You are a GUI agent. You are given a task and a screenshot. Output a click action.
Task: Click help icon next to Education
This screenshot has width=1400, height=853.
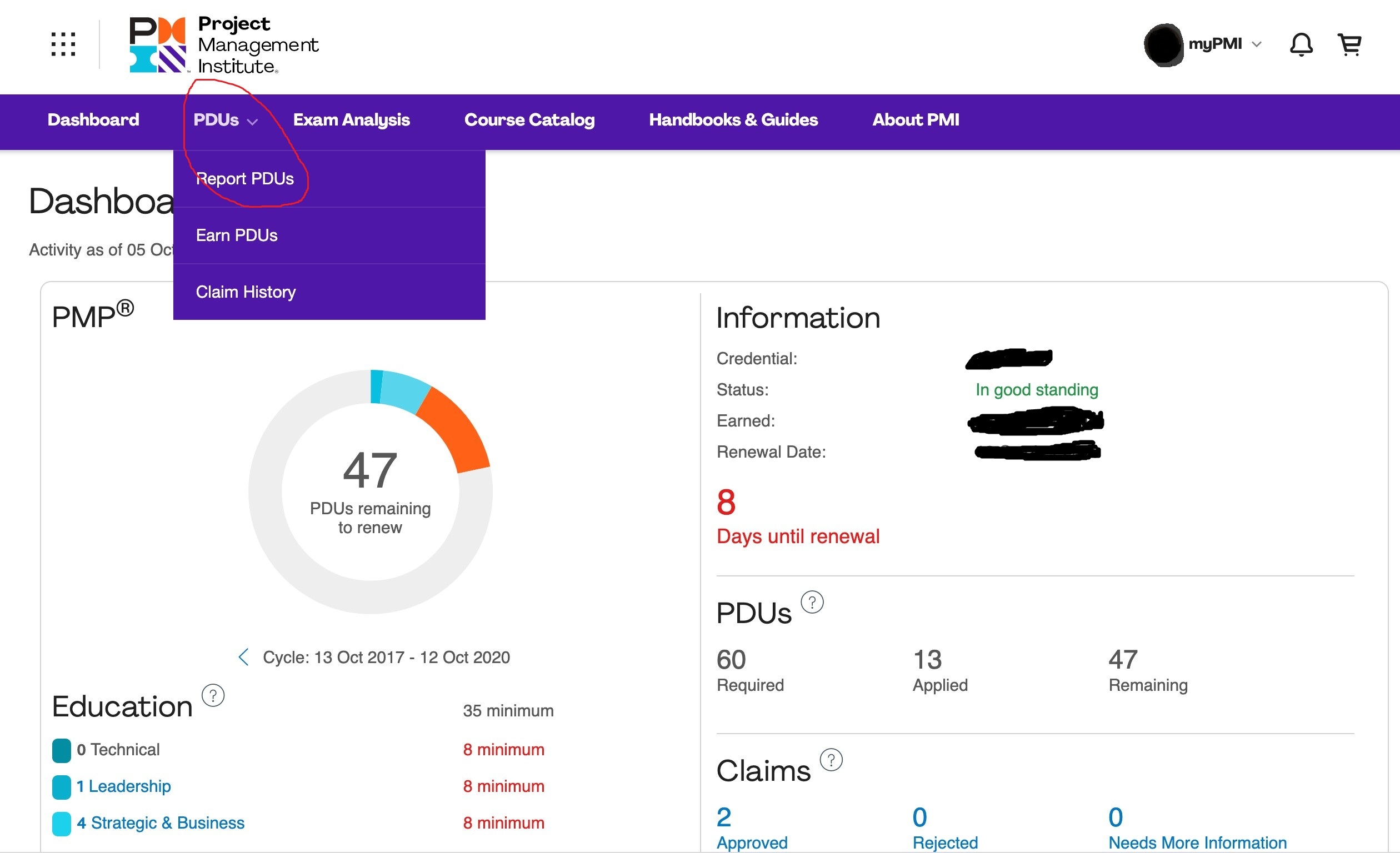[213, 695]
